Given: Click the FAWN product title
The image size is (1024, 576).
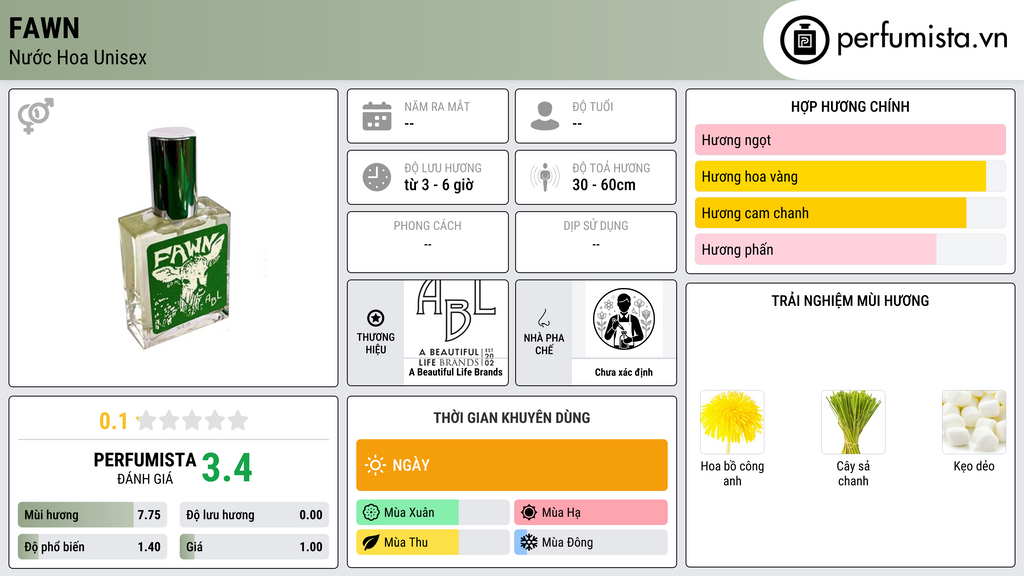Looking at the screenshot, I should click(x=44, y=29).
